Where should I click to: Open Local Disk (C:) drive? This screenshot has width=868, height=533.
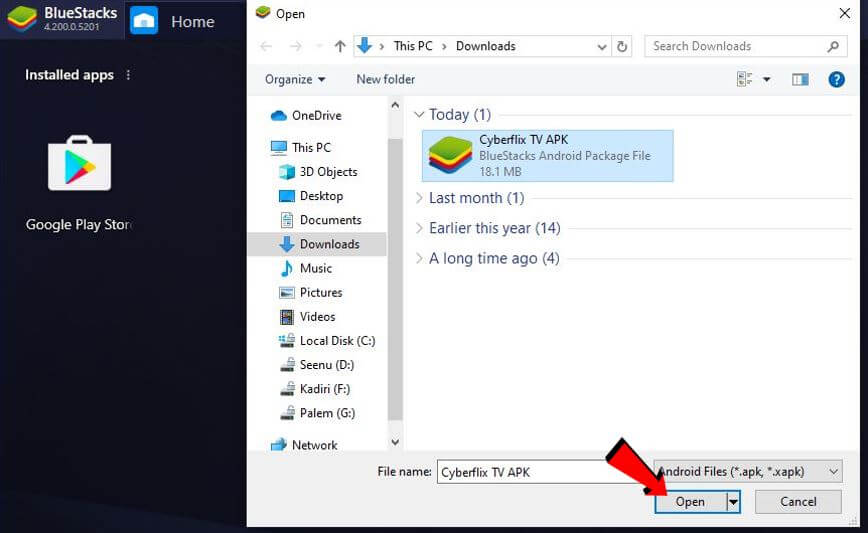click(337, 341)
